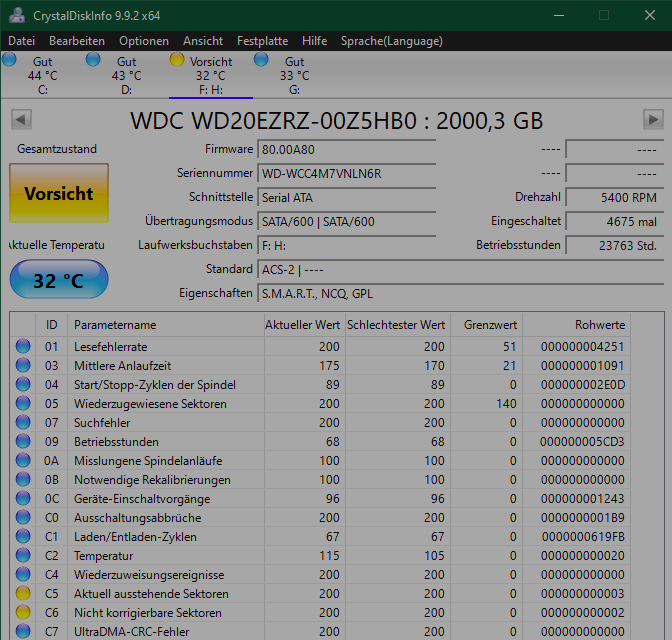Click status orb for Wiederzuweisungsereignisse row
Screen dimensions: 672x640
23,574
